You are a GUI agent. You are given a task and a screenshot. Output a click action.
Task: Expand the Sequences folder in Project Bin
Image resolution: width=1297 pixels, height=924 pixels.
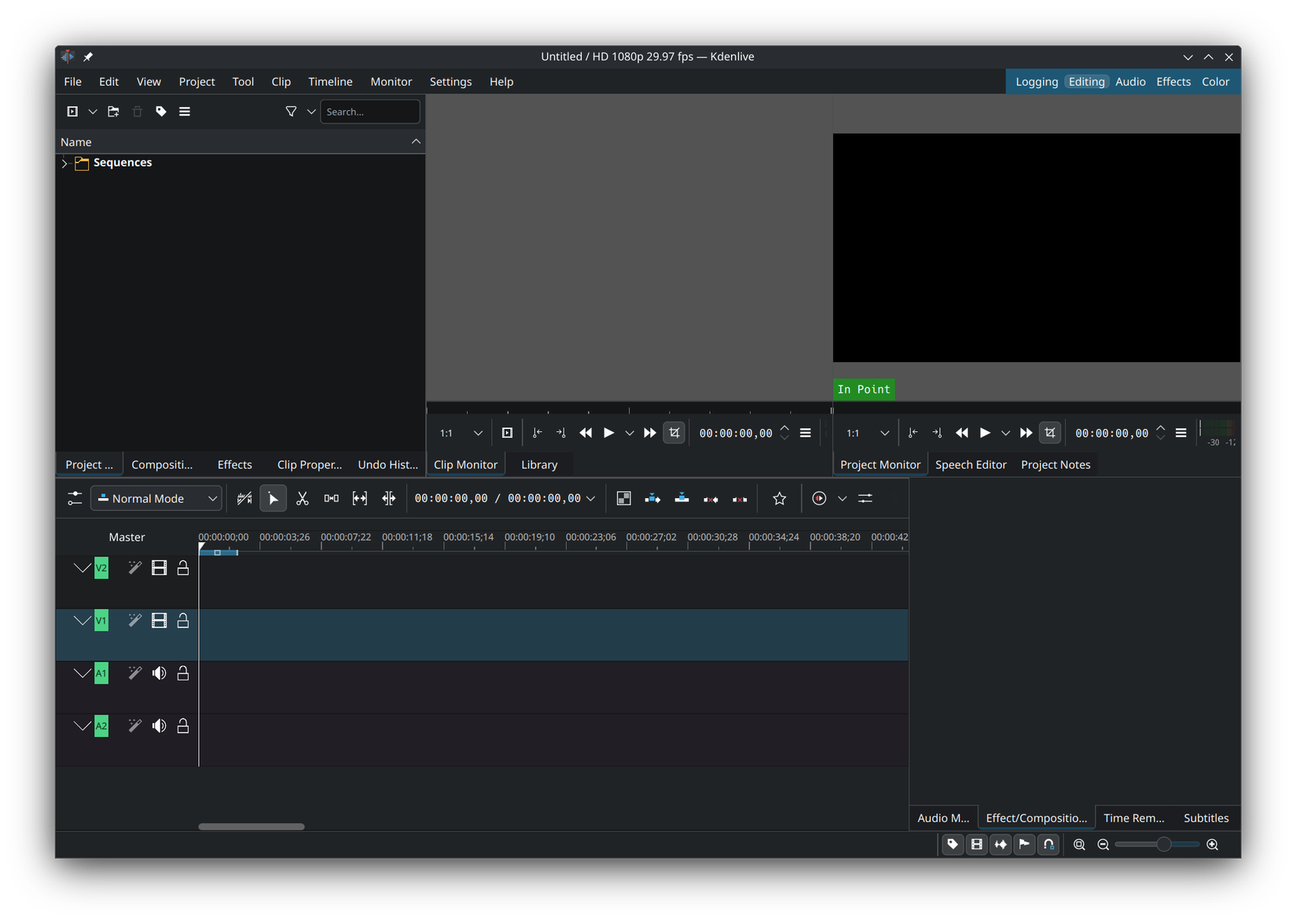[64, 163]
